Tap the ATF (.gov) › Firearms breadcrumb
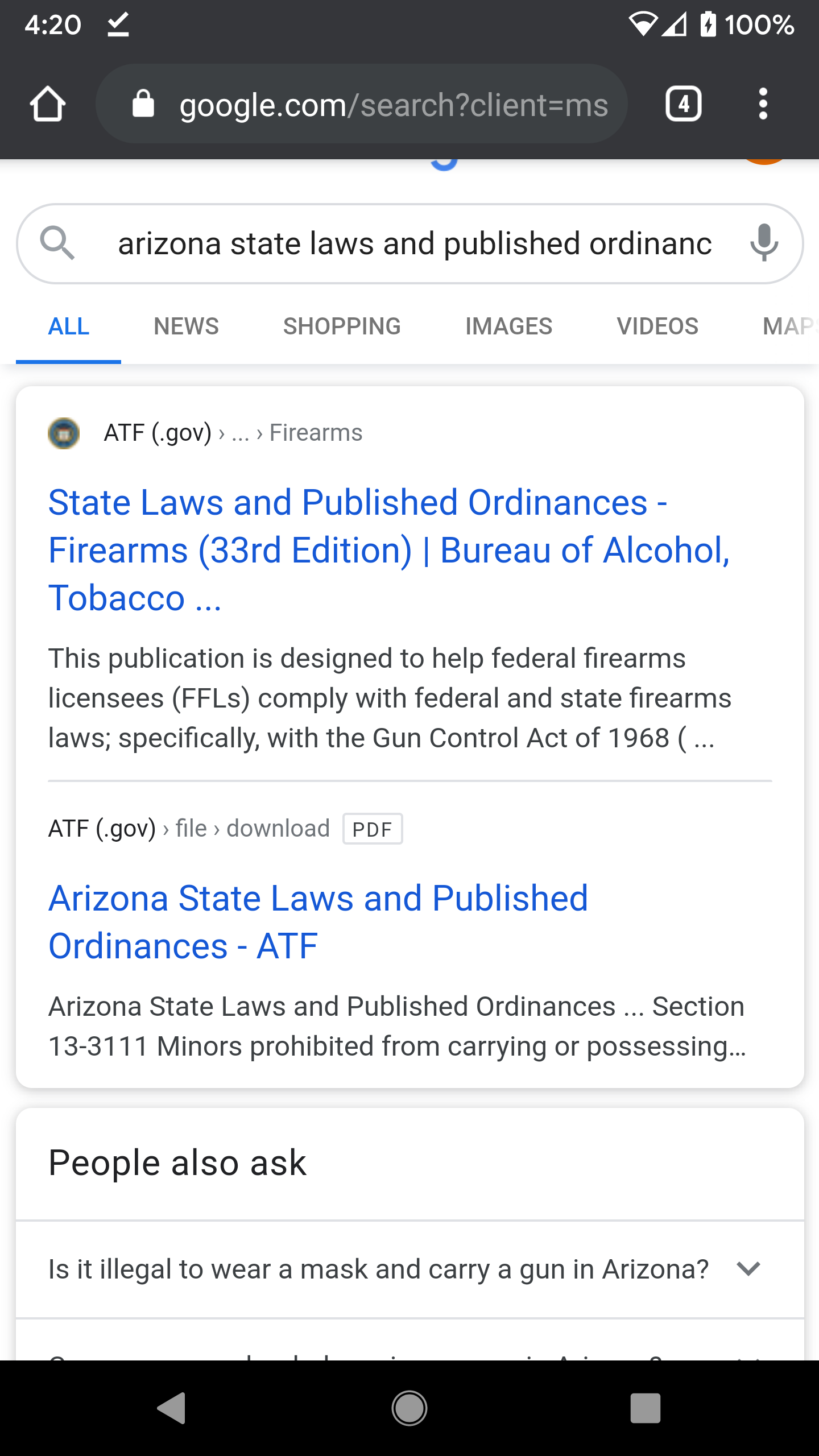Image resolution: width=819 pixels, height=1456 pixels. (233, 433)
